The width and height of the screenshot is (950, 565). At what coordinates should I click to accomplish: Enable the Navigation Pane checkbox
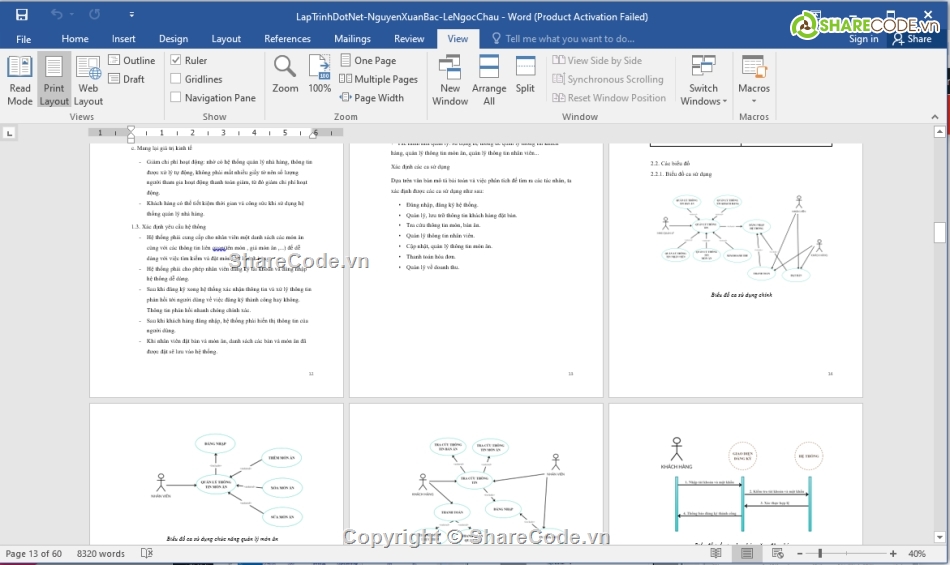click(x=176, y=97)
